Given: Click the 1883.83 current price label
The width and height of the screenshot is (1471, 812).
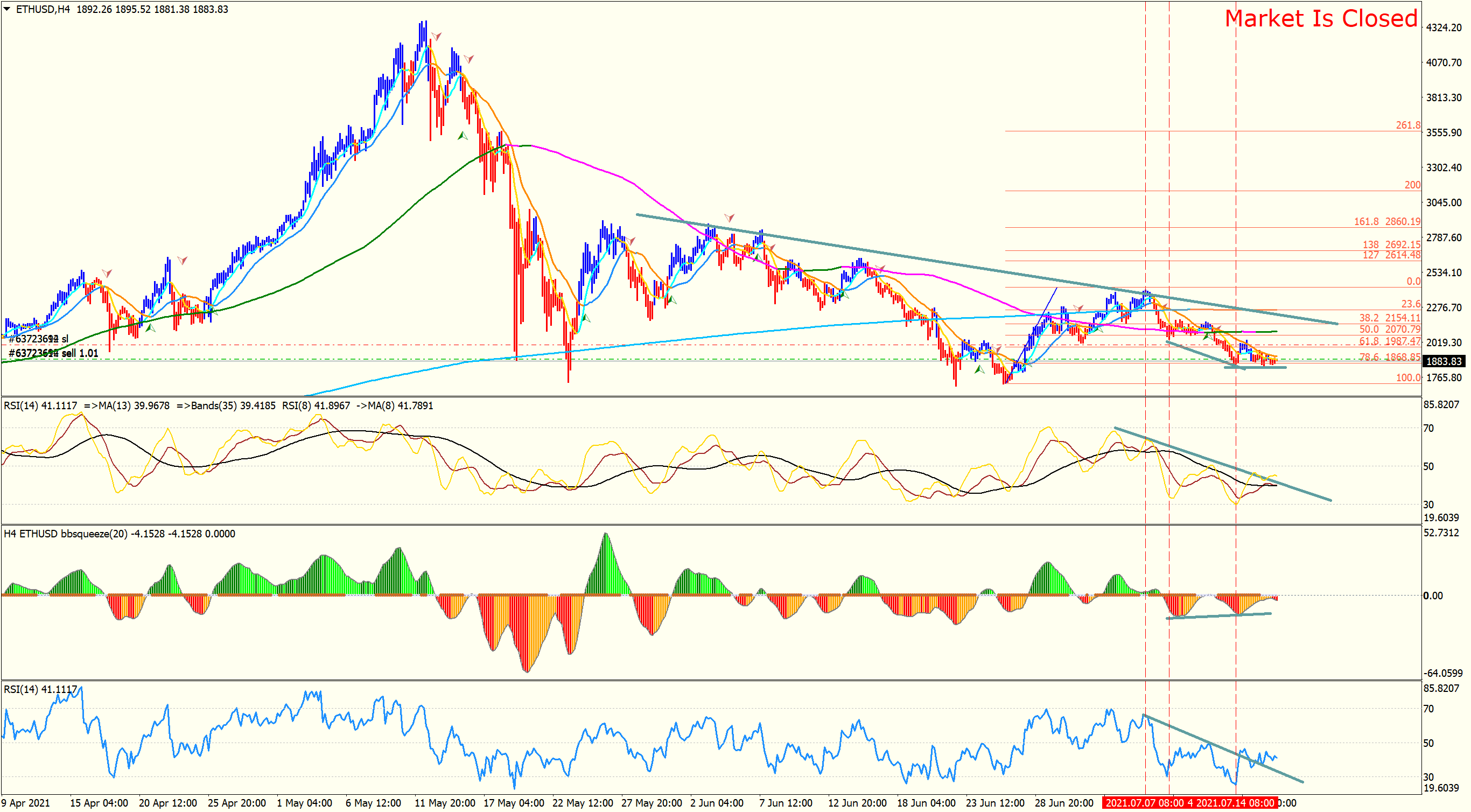Looking at the screenshot, I should click(1443, 361).
